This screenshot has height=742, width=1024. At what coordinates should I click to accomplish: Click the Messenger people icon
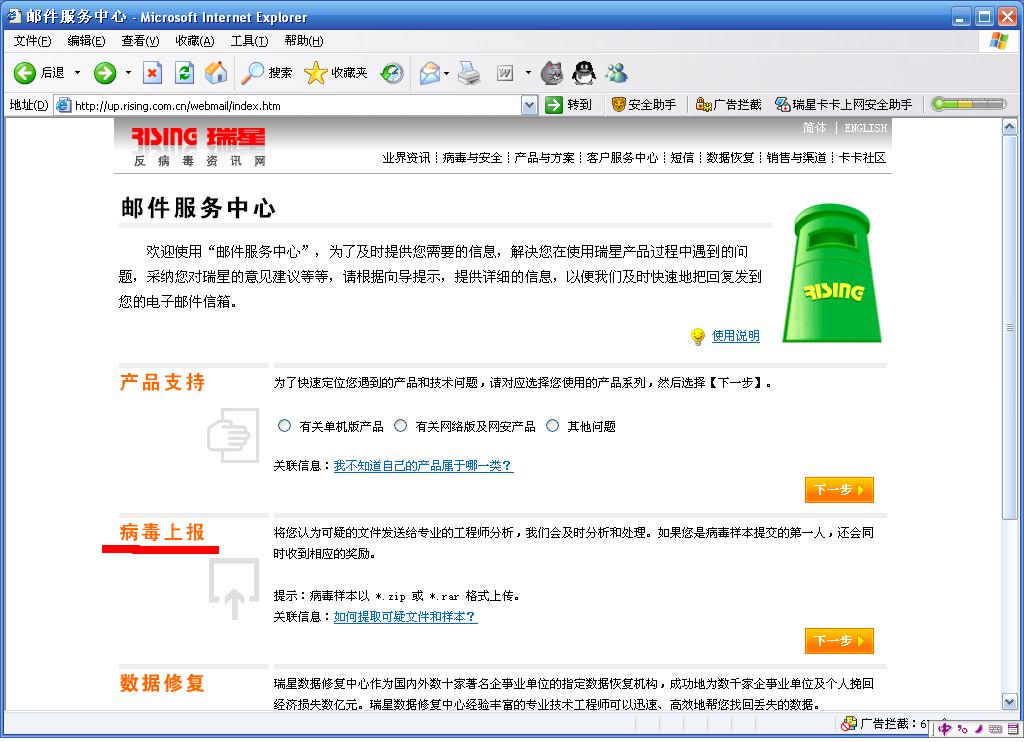click(x=616, y=73)
